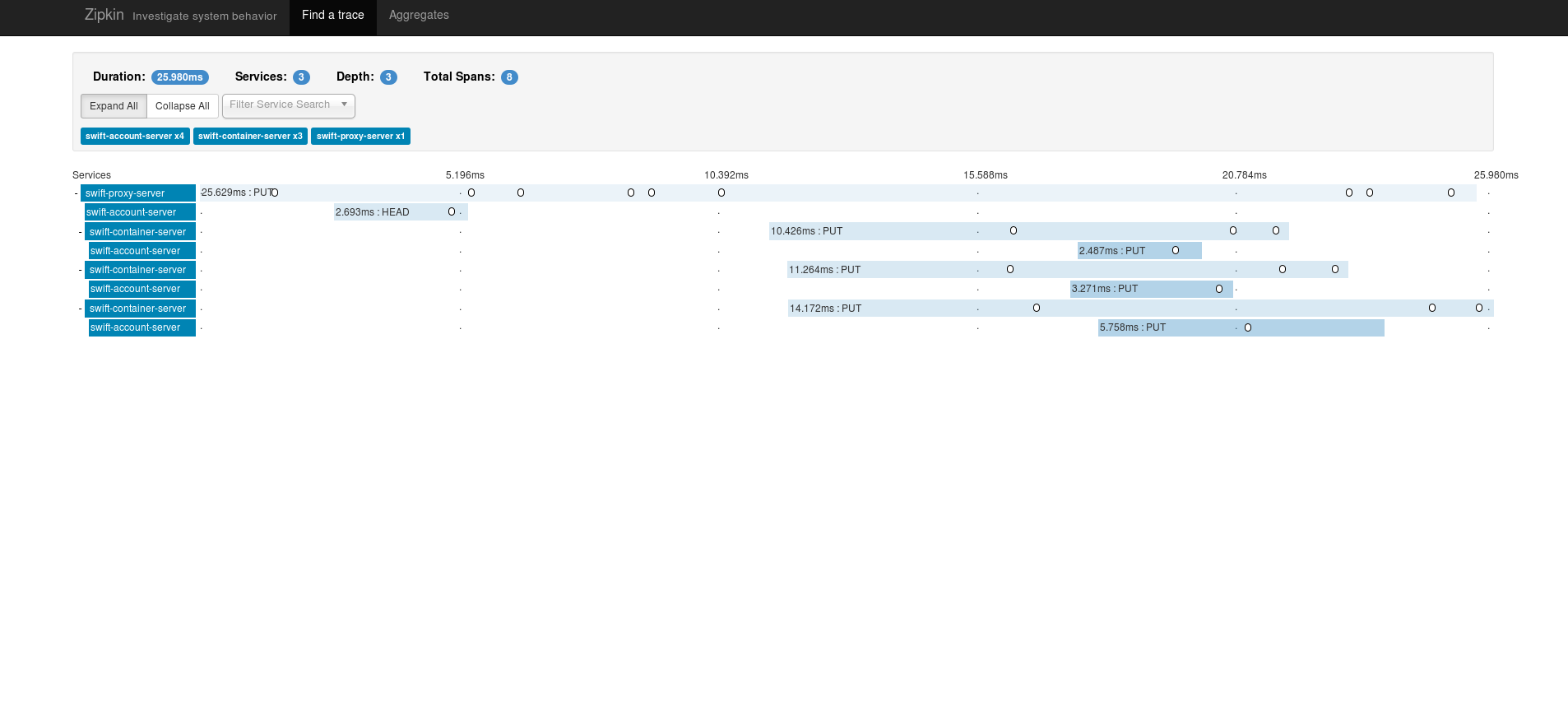The width and height of the screenshot is (1568, 701).
Task: Click the Zipkin logo link
Action: pos(104,15)
